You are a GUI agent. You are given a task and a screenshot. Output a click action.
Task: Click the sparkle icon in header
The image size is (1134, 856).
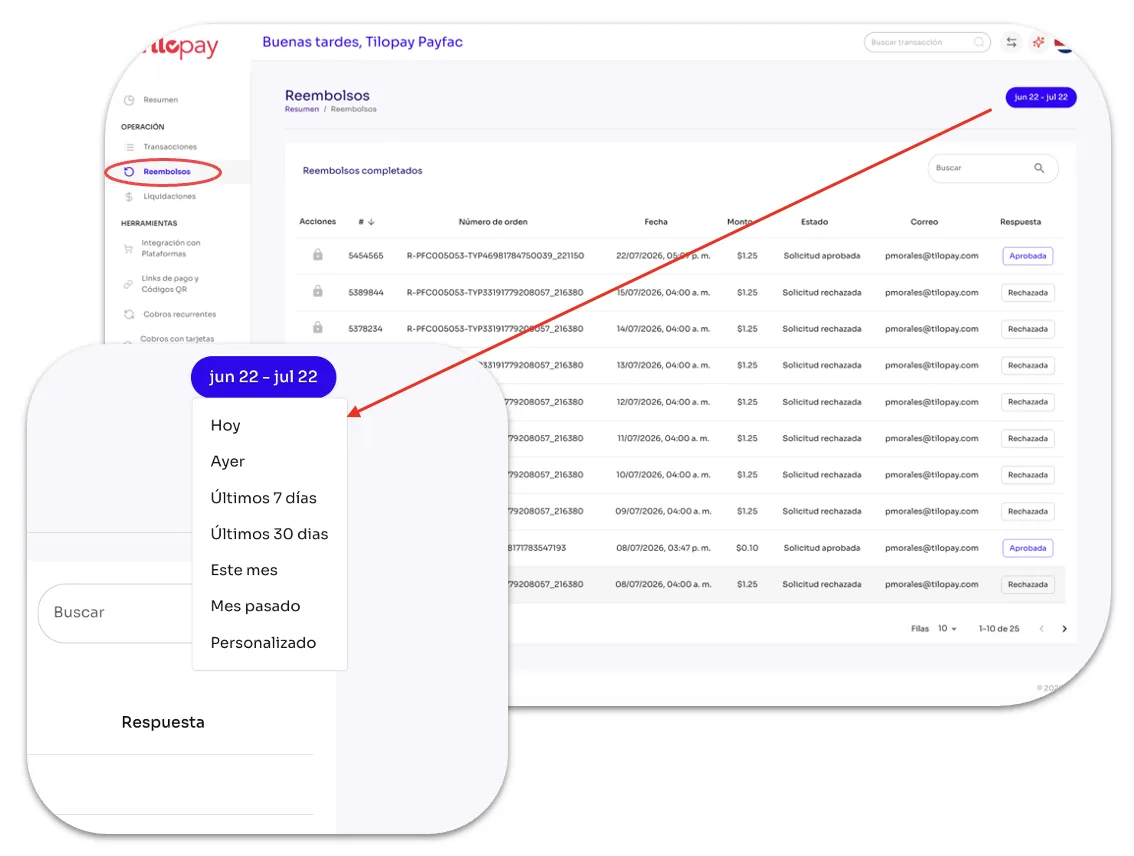(1039, 43)
